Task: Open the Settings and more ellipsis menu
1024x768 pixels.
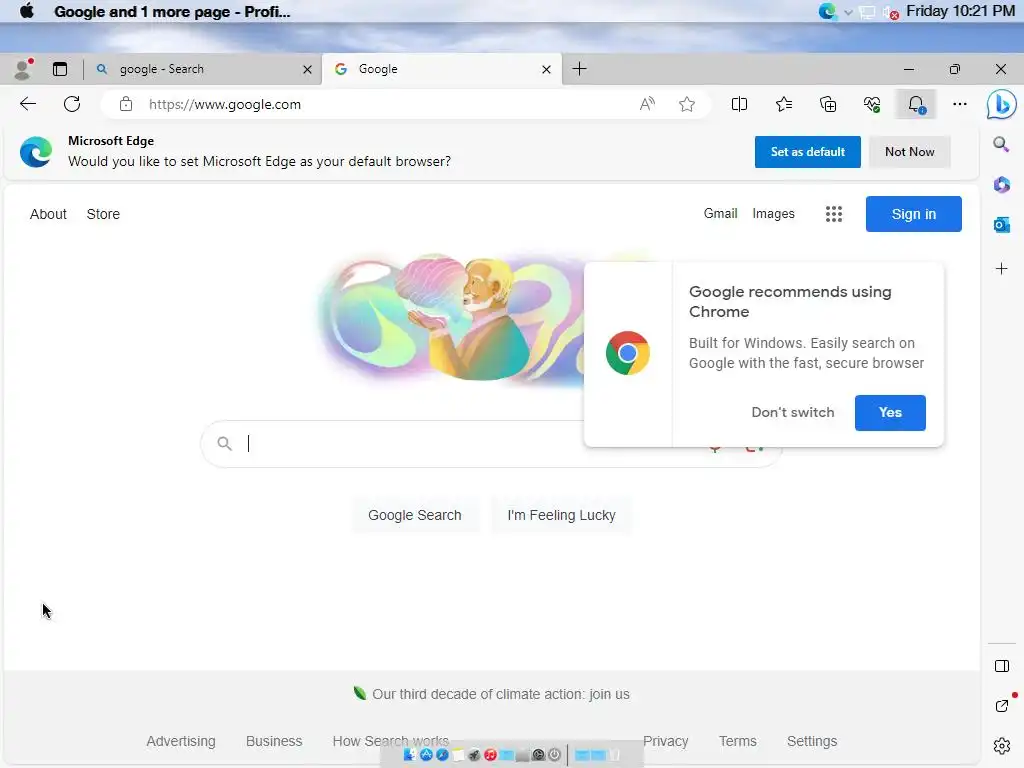Action: tap(960, 104)
